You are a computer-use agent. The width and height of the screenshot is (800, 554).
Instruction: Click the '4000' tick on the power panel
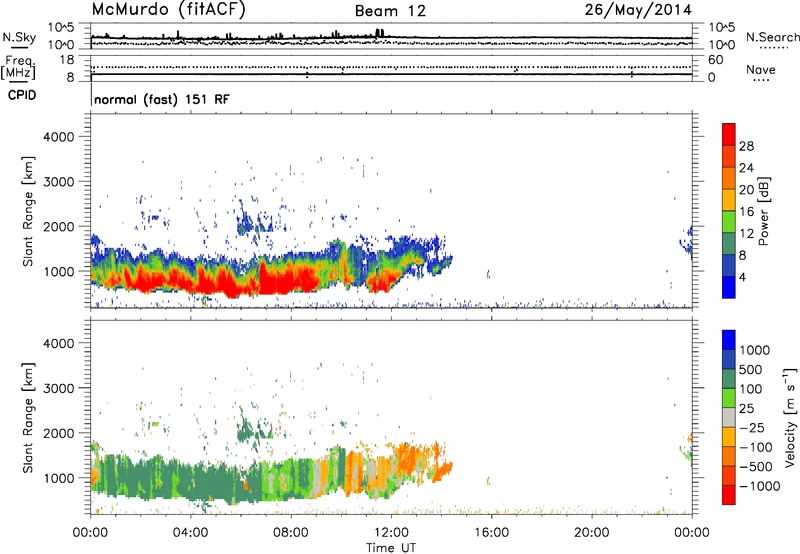coord(58,137)
